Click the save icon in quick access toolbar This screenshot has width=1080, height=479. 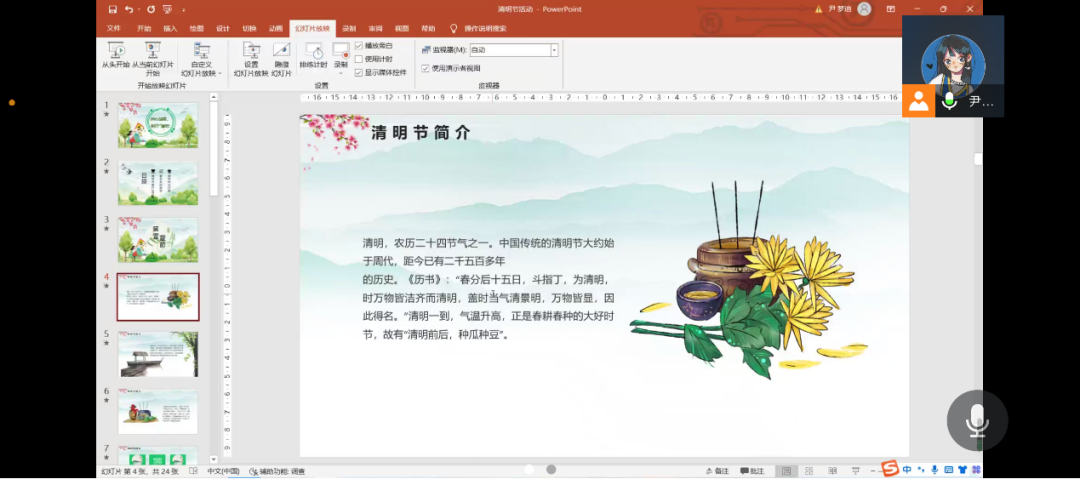tap(113, 9)
